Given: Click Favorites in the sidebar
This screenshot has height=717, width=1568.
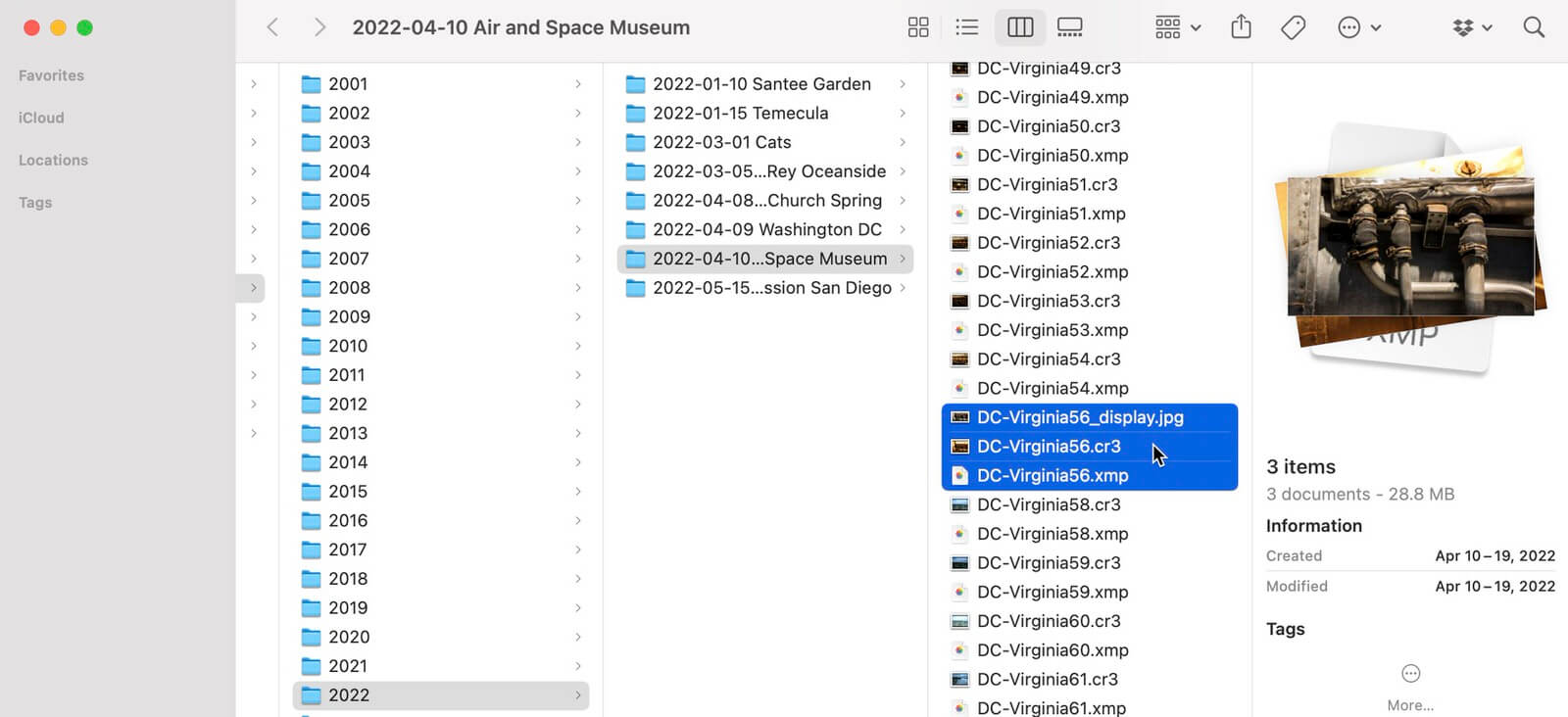Looking at the screenshot, I should (51, 75).
